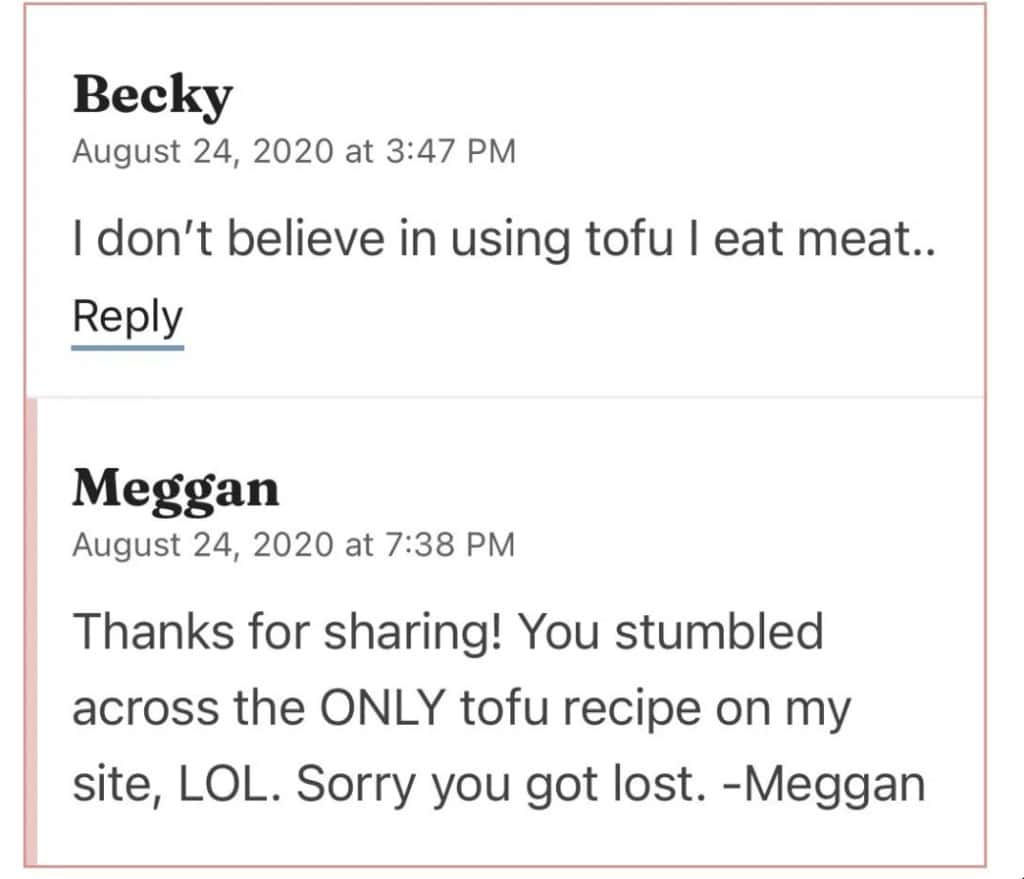Click the Becky author name
Viewport: 1024px width, 879px height.
pyautogui.click(x=152, y=96)
